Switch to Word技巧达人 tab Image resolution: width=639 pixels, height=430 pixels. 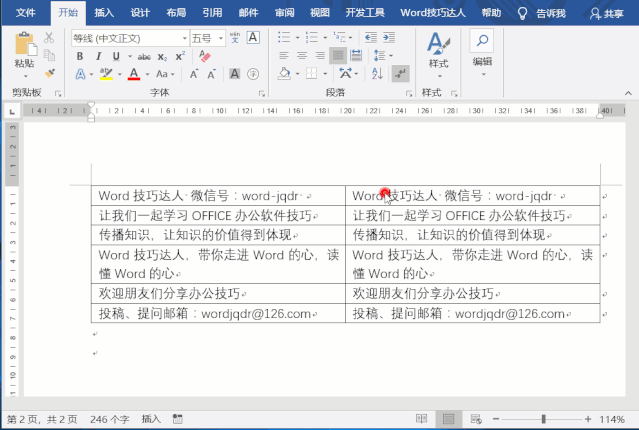[433, 13]
